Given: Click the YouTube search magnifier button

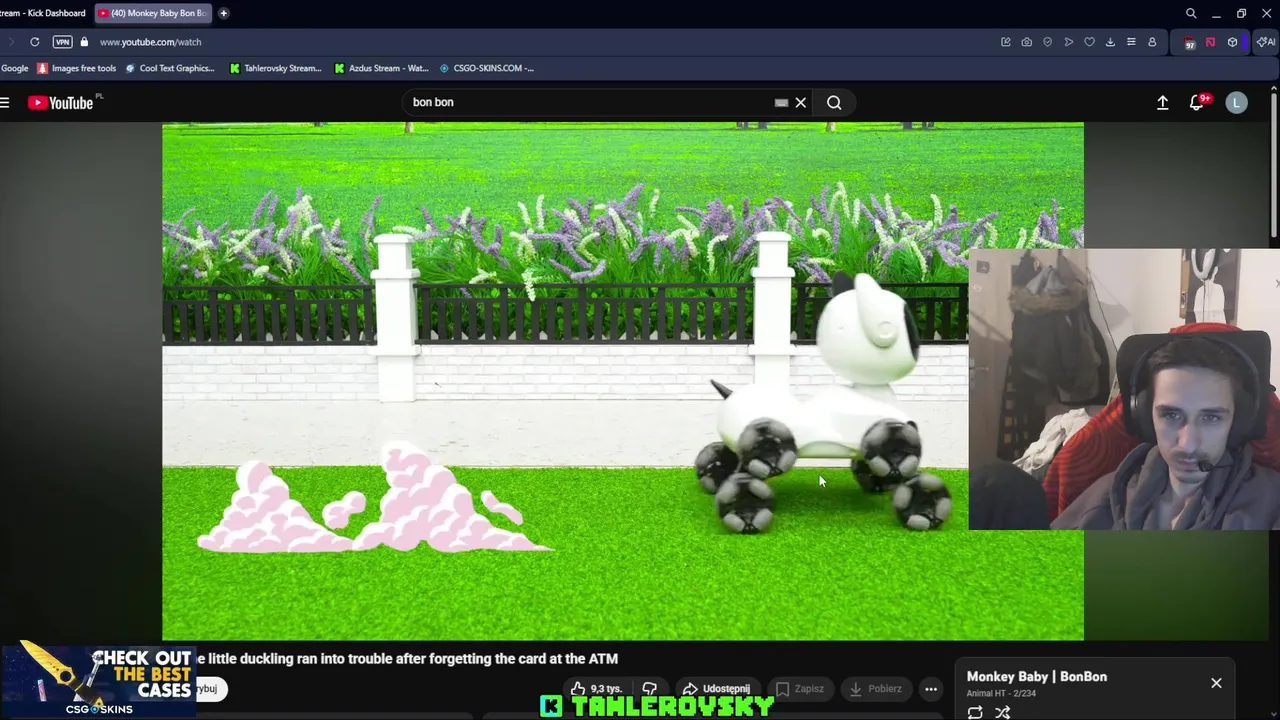Looking at the screenshot, I should [834, 102].
